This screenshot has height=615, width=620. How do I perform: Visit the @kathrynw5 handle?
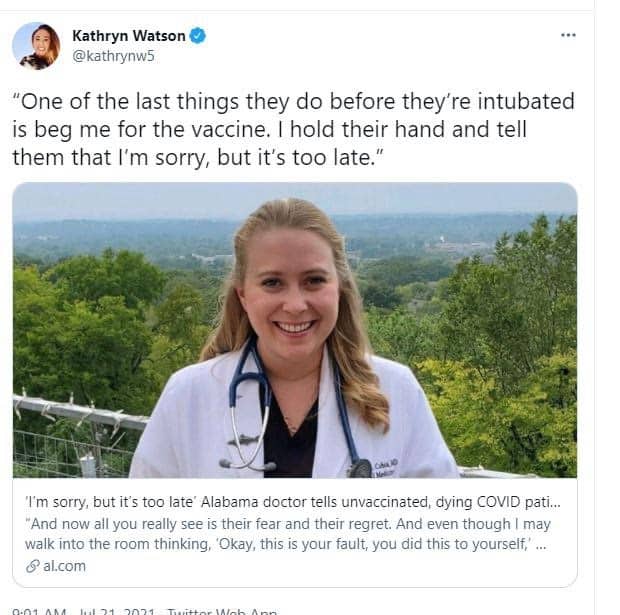[x=113, y=56]
